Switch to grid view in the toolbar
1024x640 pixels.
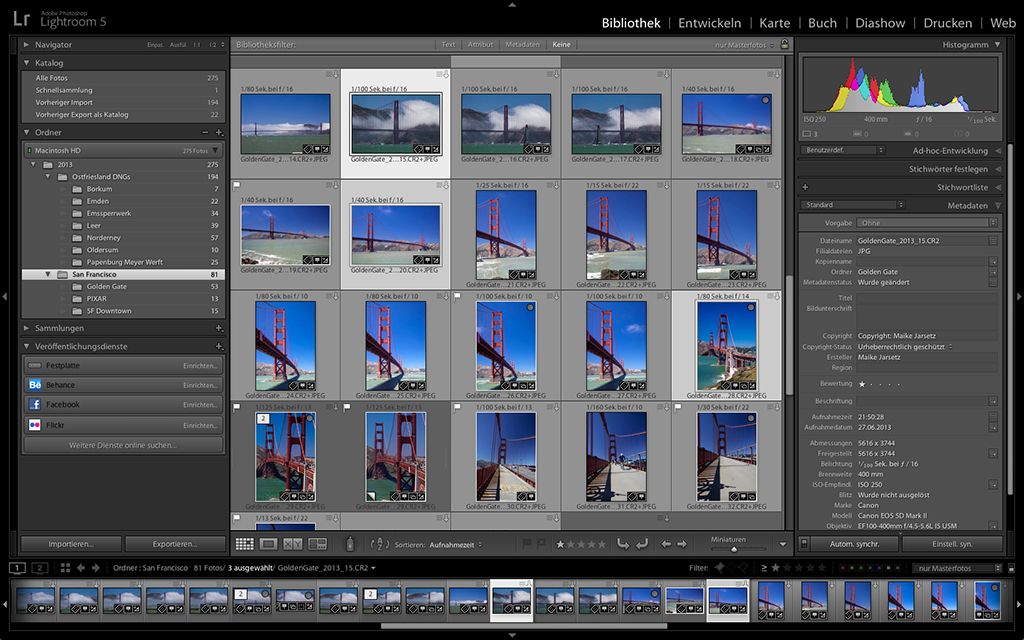[244, 544]
